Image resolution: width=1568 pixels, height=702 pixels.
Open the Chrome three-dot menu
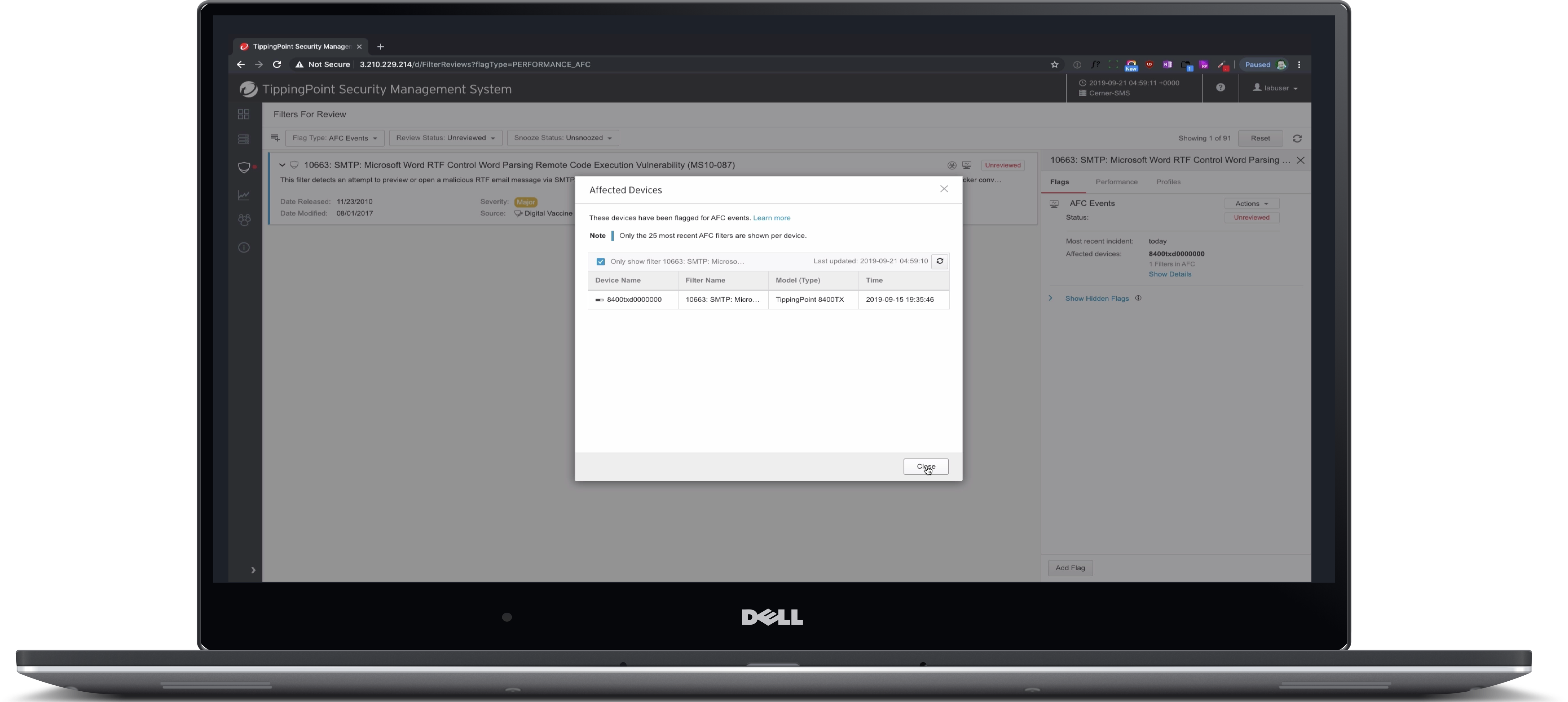(1299, 65)
